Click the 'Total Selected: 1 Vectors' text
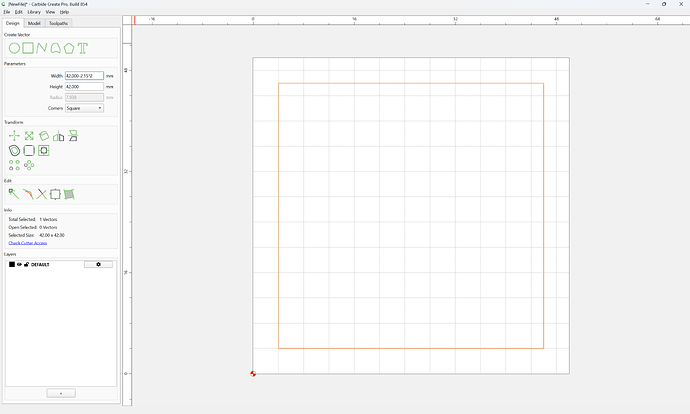The width and height of the screenshot is (690, 414). click(x=33, y=219)
